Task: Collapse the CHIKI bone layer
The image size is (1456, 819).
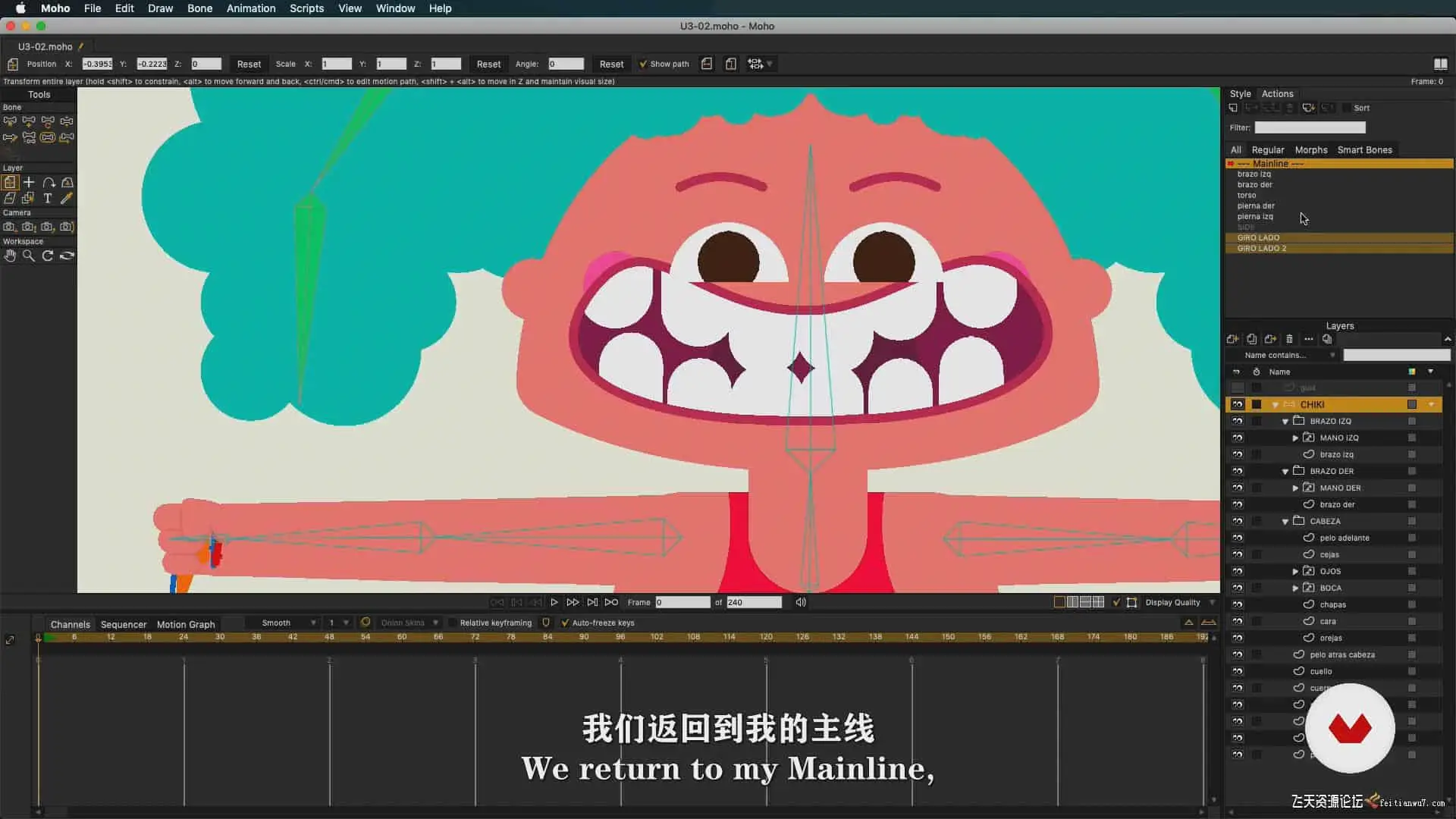Action: click(x=1276, y=405)
